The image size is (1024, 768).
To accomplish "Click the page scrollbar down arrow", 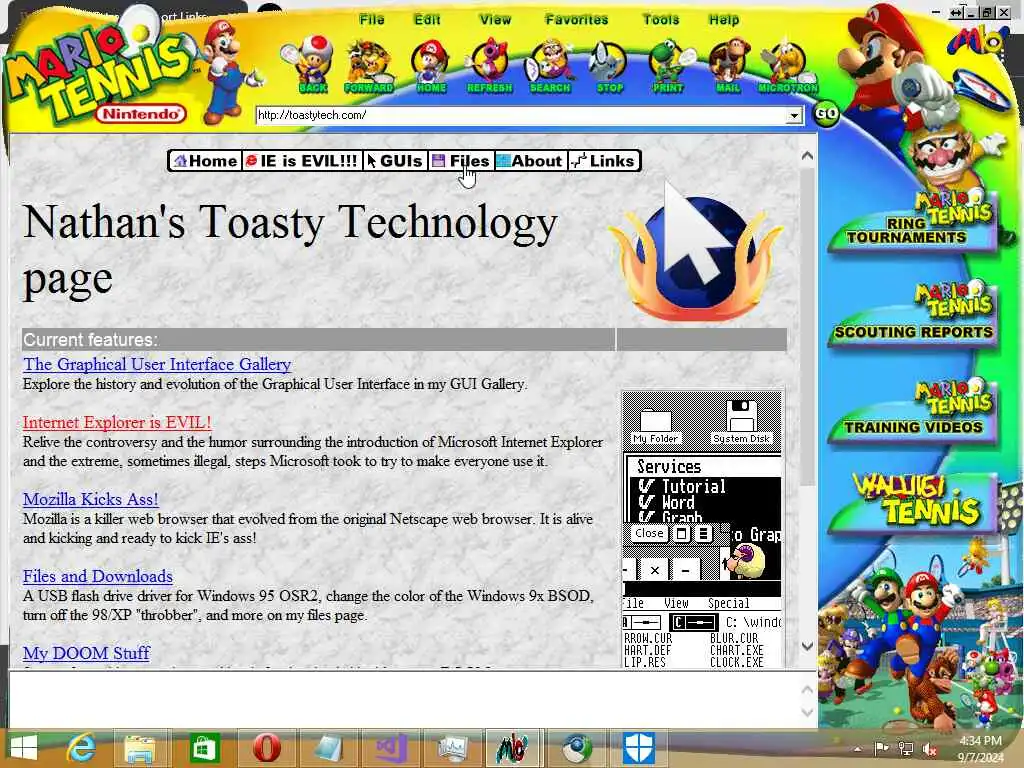I will click(x=807, y=647).
